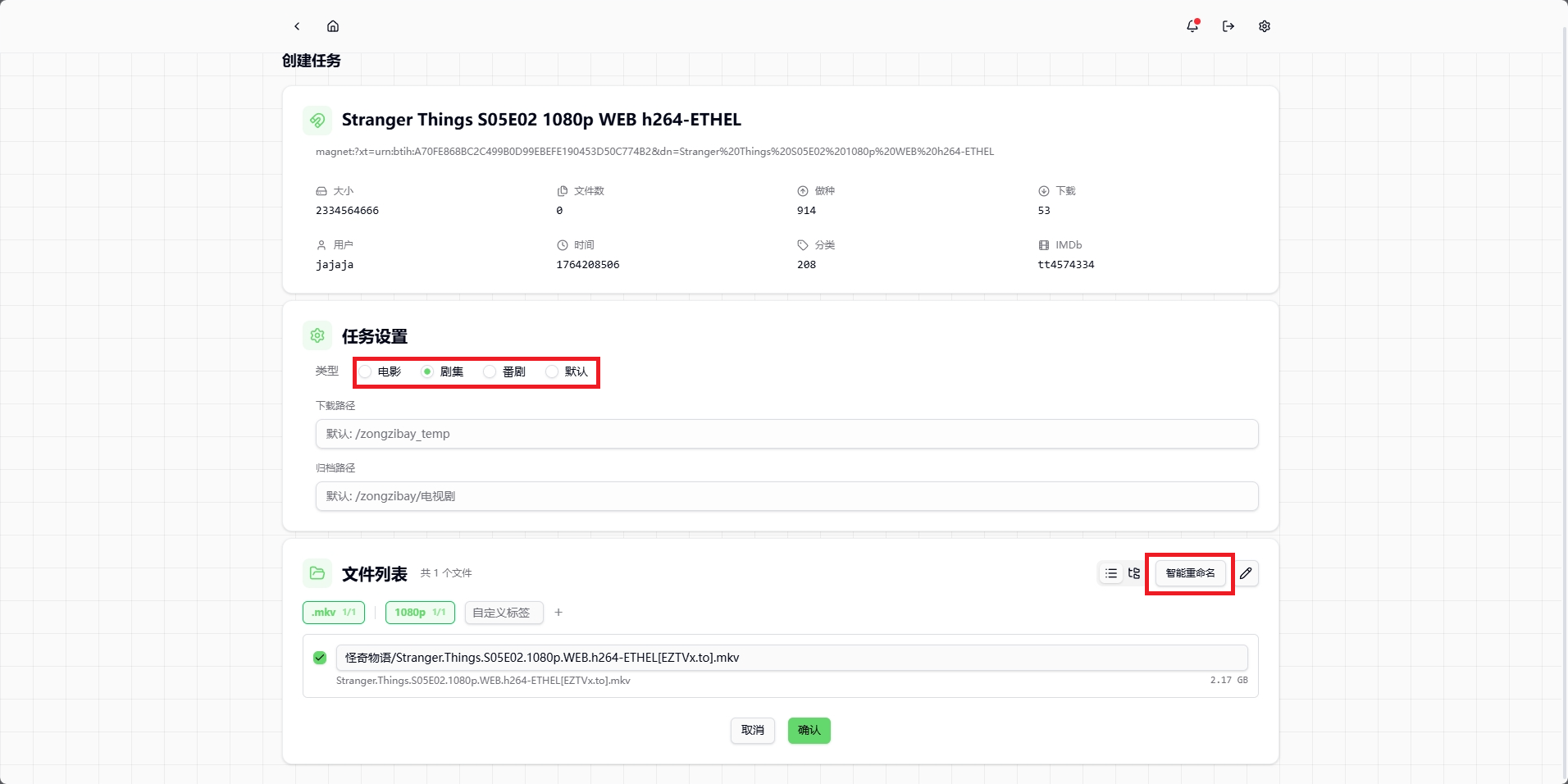Click the back arrow icon

click(x=297, y=26)
